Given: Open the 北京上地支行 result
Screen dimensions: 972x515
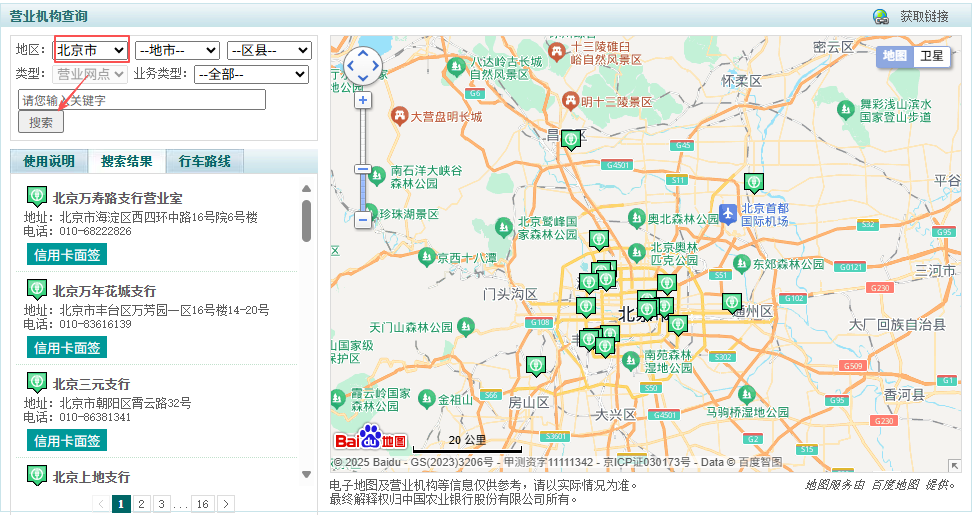Looking at the screenshot, I should tap(91, 477).
